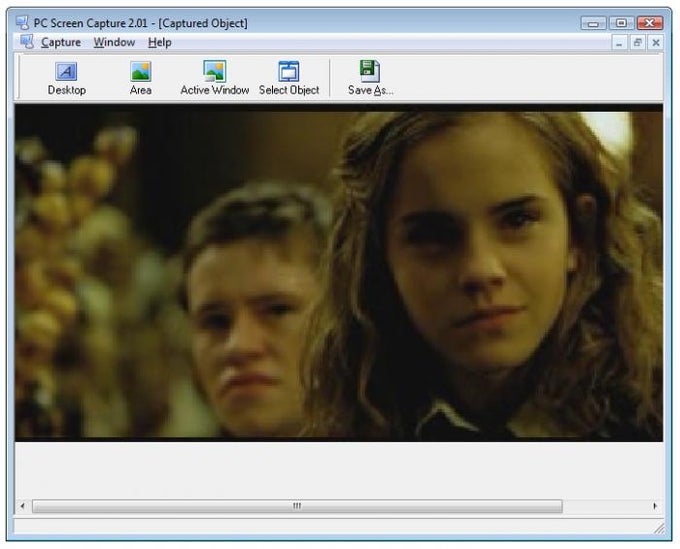680x549 pixels.
Task: Capture the Active Window
Action: tap(215, 78)
